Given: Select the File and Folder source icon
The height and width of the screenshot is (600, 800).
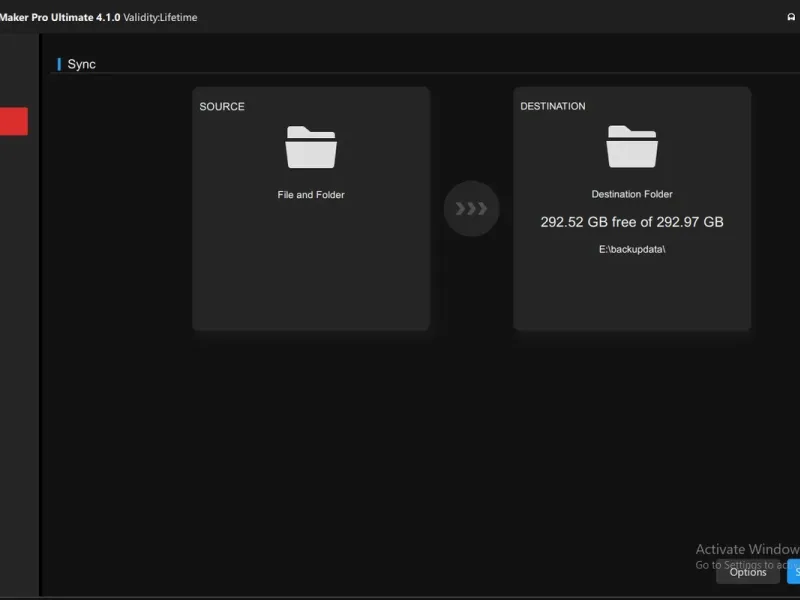Looking at the screenshot, I should 311,147.
